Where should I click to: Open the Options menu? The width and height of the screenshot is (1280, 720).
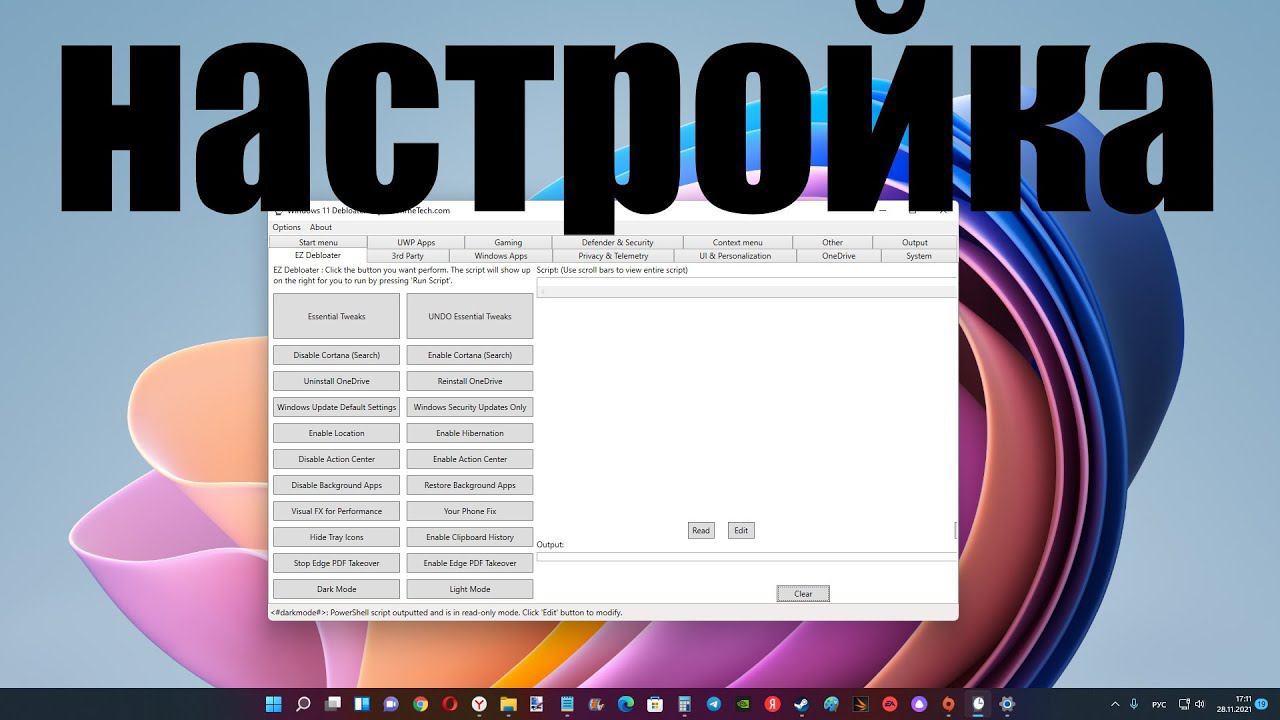[x=286, y=227]
